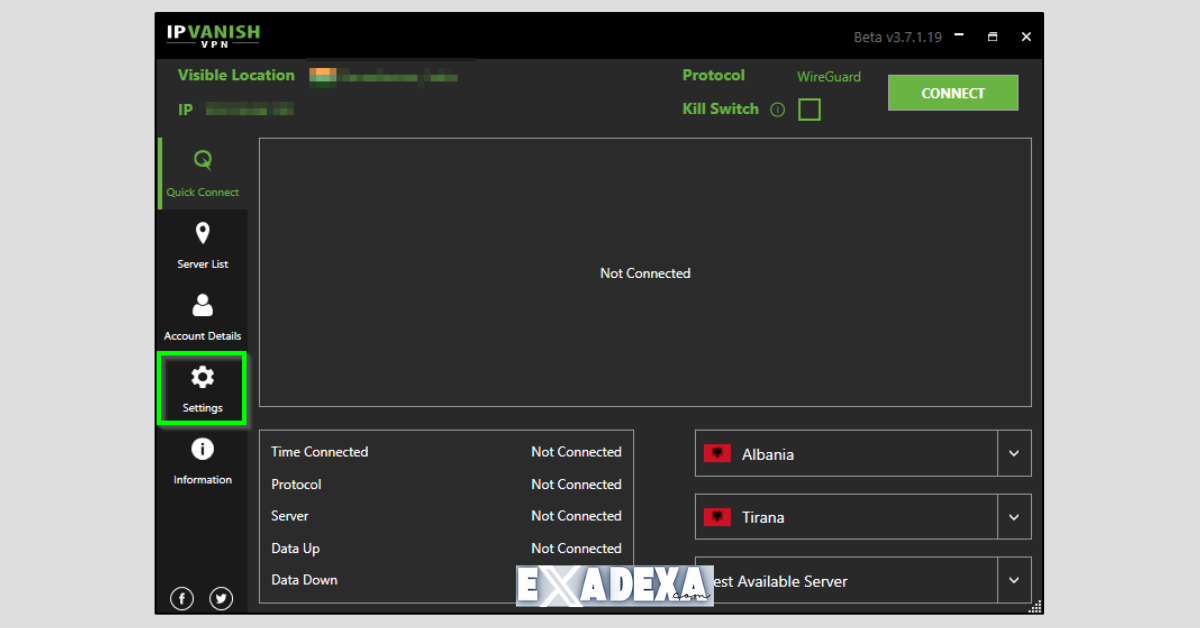Expand the Albania country dropdown
Image resolution: width=1200 pixels, height=628 pixels.
click(1013, 453)
